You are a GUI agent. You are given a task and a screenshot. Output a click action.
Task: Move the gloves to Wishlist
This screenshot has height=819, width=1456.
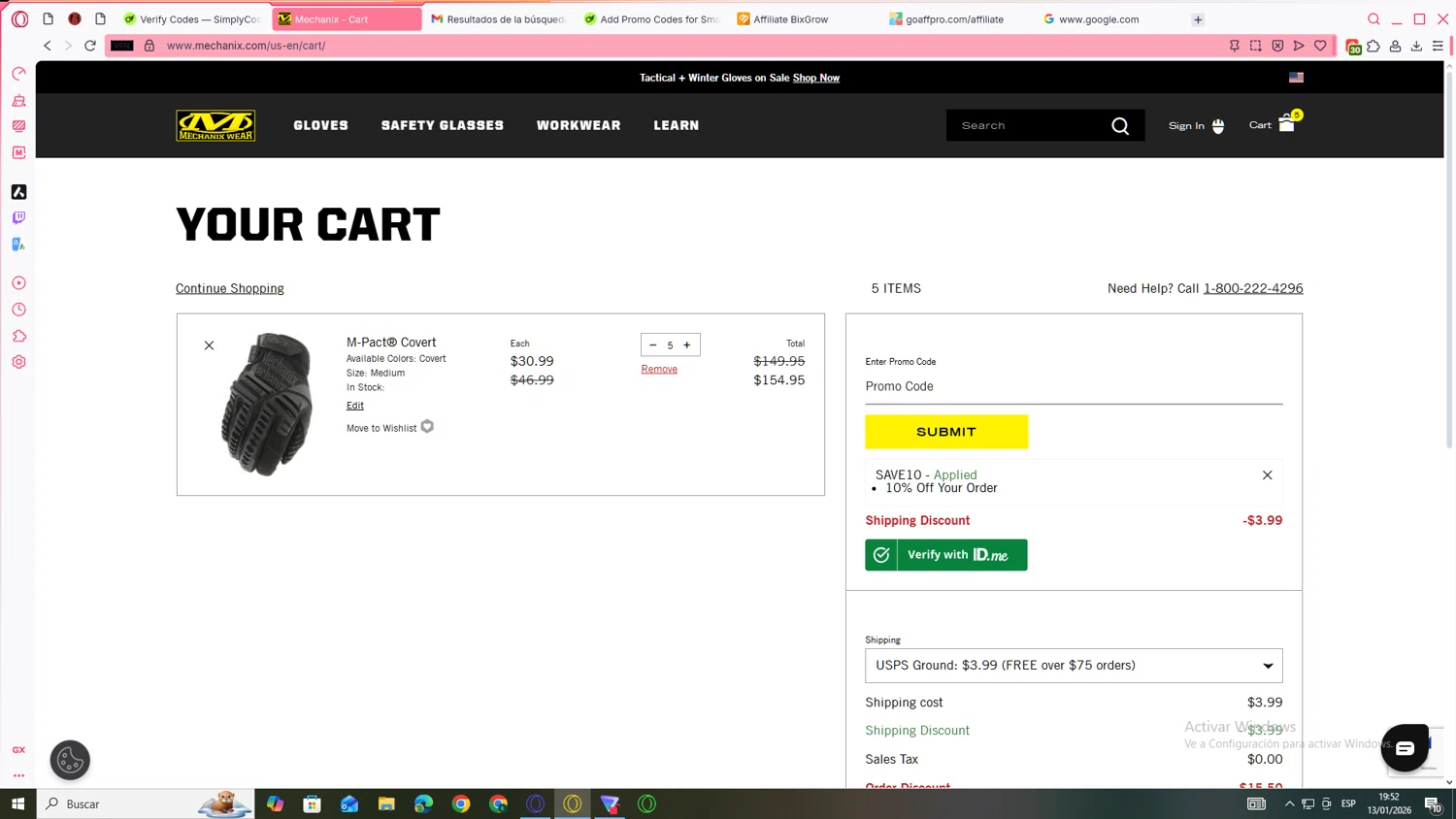click(389, 428)
